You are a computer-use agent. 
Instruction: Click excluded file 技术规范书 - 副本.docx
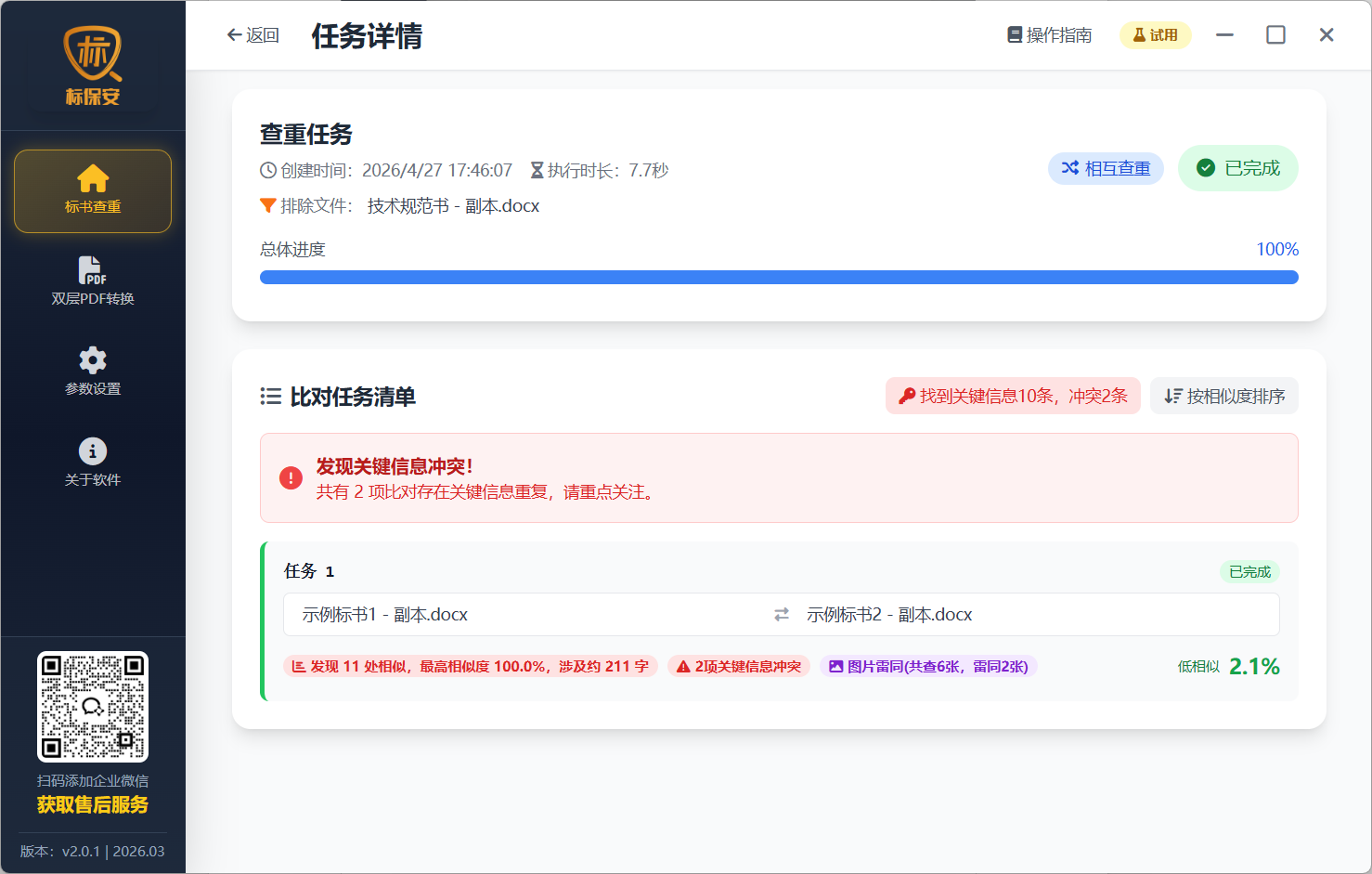click(453, 205)
